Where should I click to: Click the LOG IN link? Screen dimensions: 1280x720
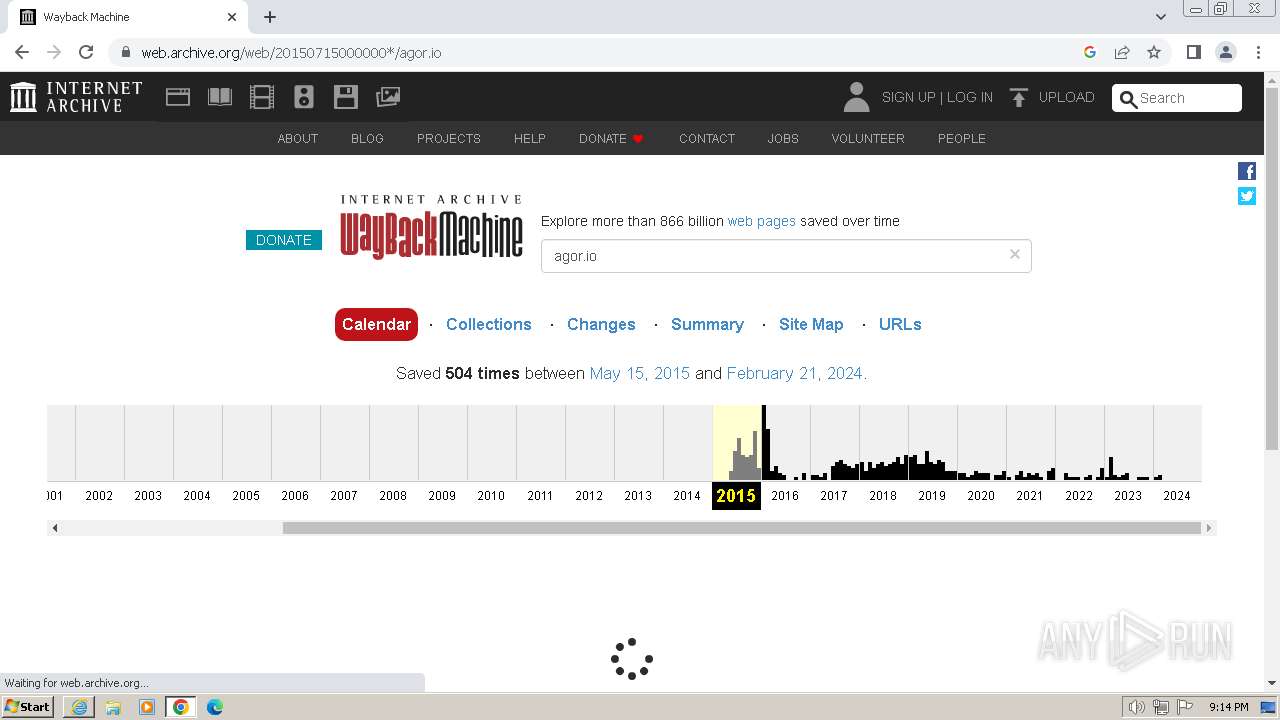(x=970, y=97)
